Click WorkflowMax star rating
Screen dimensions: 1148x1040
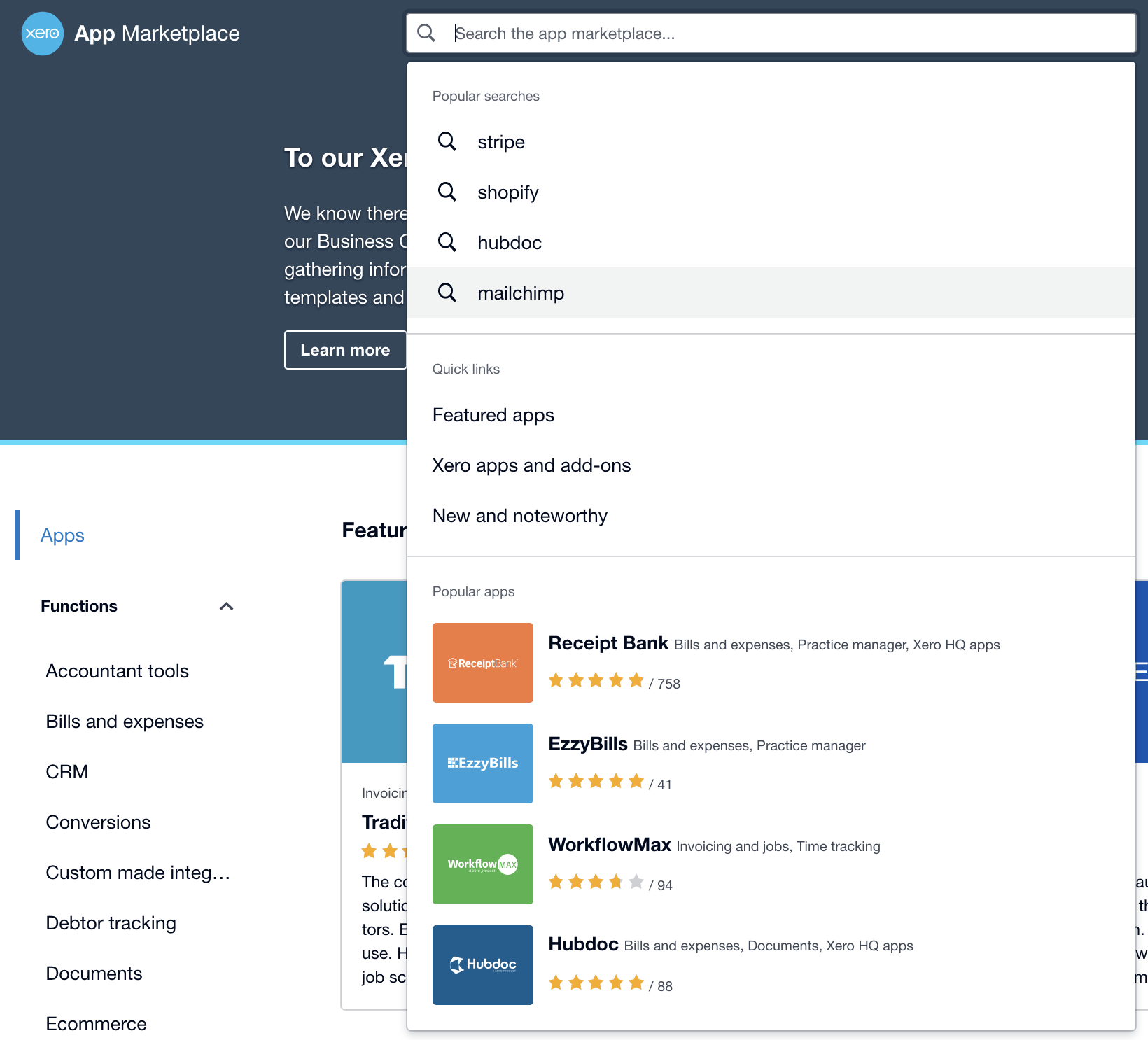pyautogui.click(x=596, y=882)
